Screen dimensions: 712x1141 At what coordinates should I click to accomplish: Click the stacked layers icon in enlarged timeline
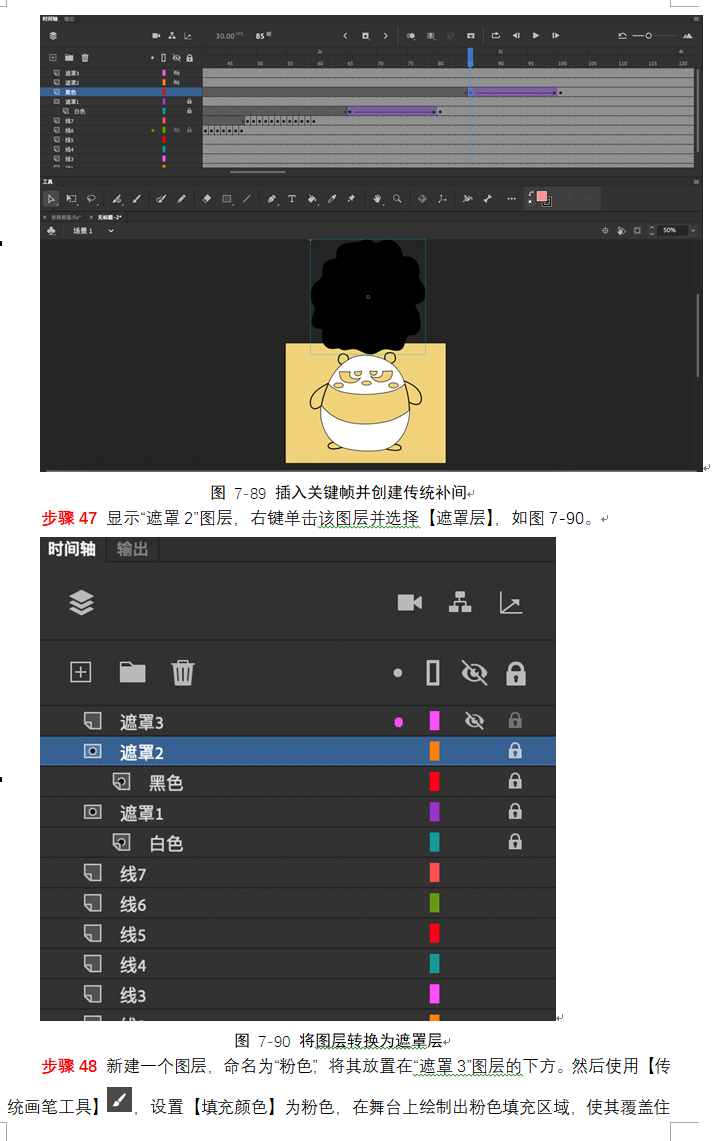pyautogui.click(x=82, y=603)
